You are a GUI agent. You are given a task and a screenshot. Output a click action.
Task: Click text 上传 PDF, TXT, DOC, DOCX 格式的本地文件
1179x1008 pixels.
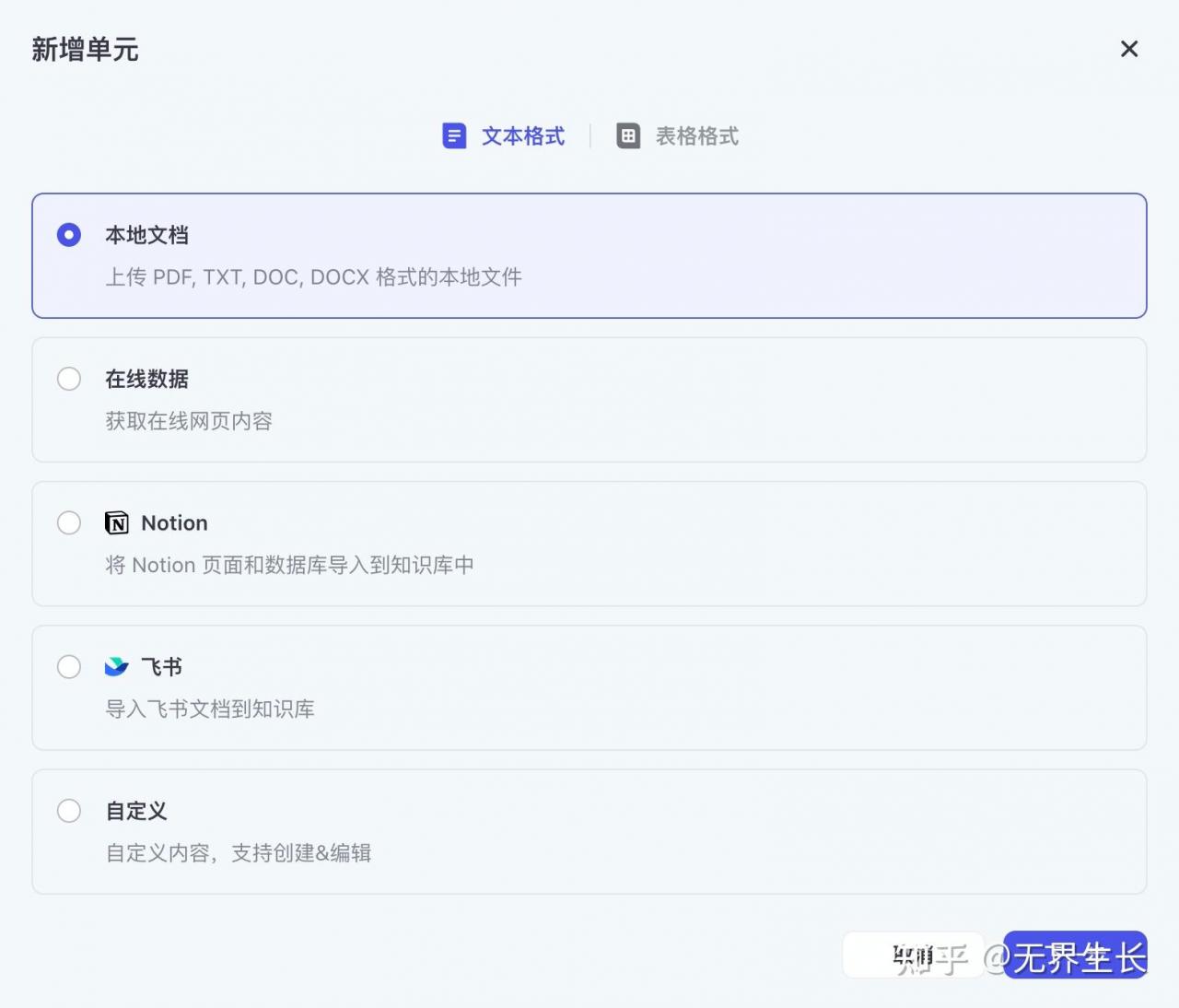313,277
